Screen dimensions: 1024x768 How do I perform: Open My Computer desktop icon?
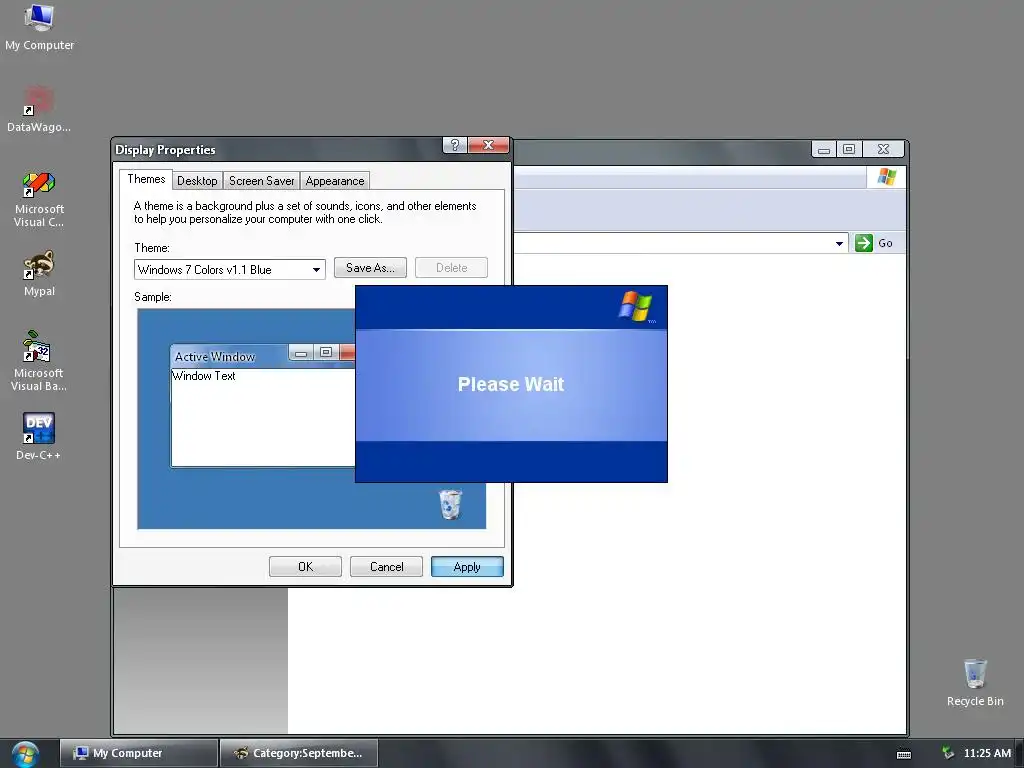(x=39, y=27)
